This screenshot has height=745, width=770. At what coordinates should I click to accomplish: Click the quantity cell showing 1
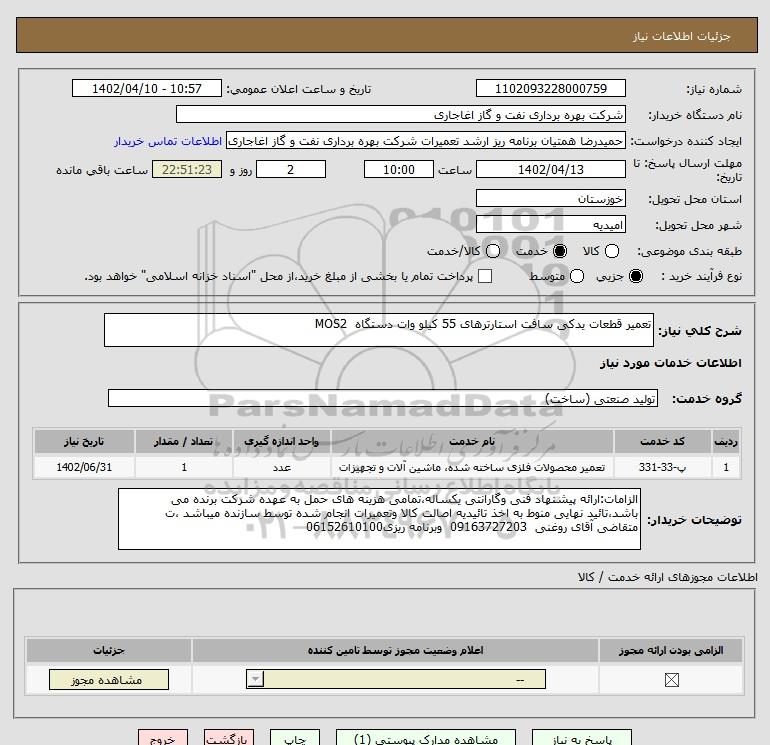click(x=184, y=467)
